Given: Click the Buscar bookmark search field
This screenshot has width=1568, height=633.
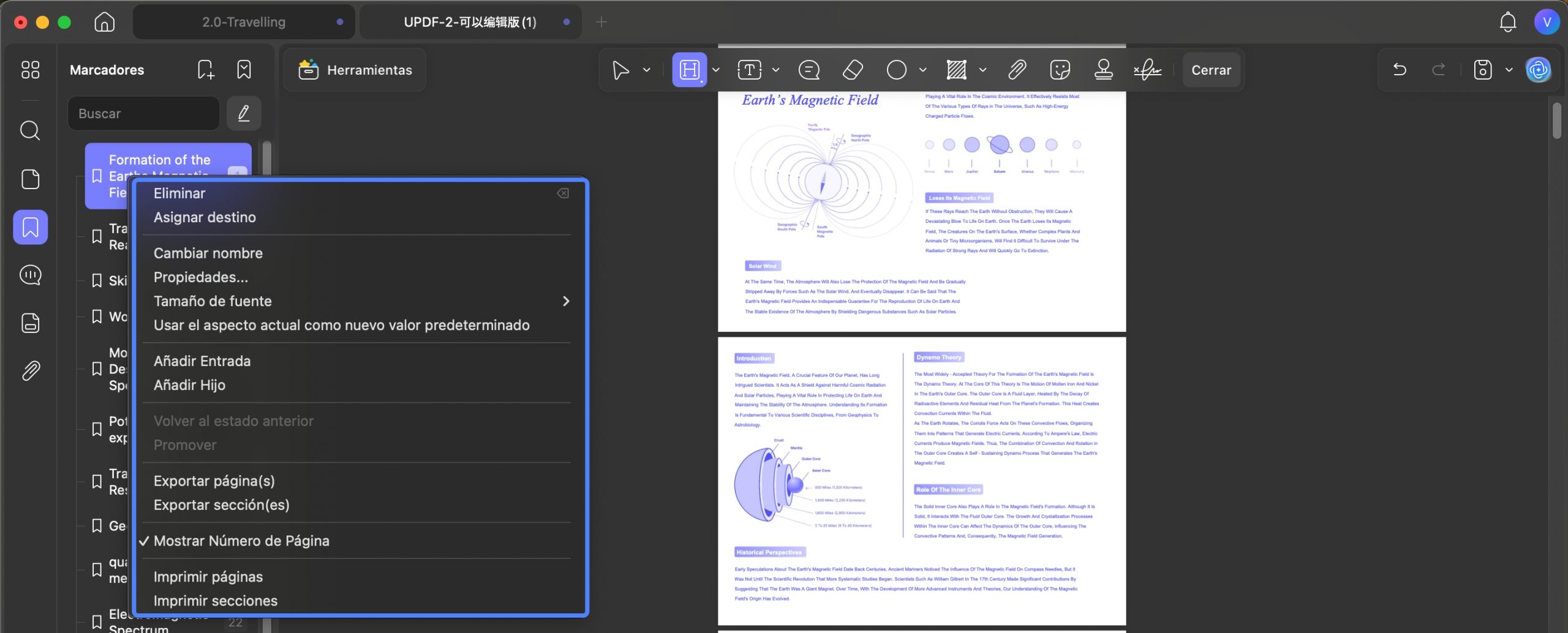Looking at the screenshot, I should click(143, 113).
